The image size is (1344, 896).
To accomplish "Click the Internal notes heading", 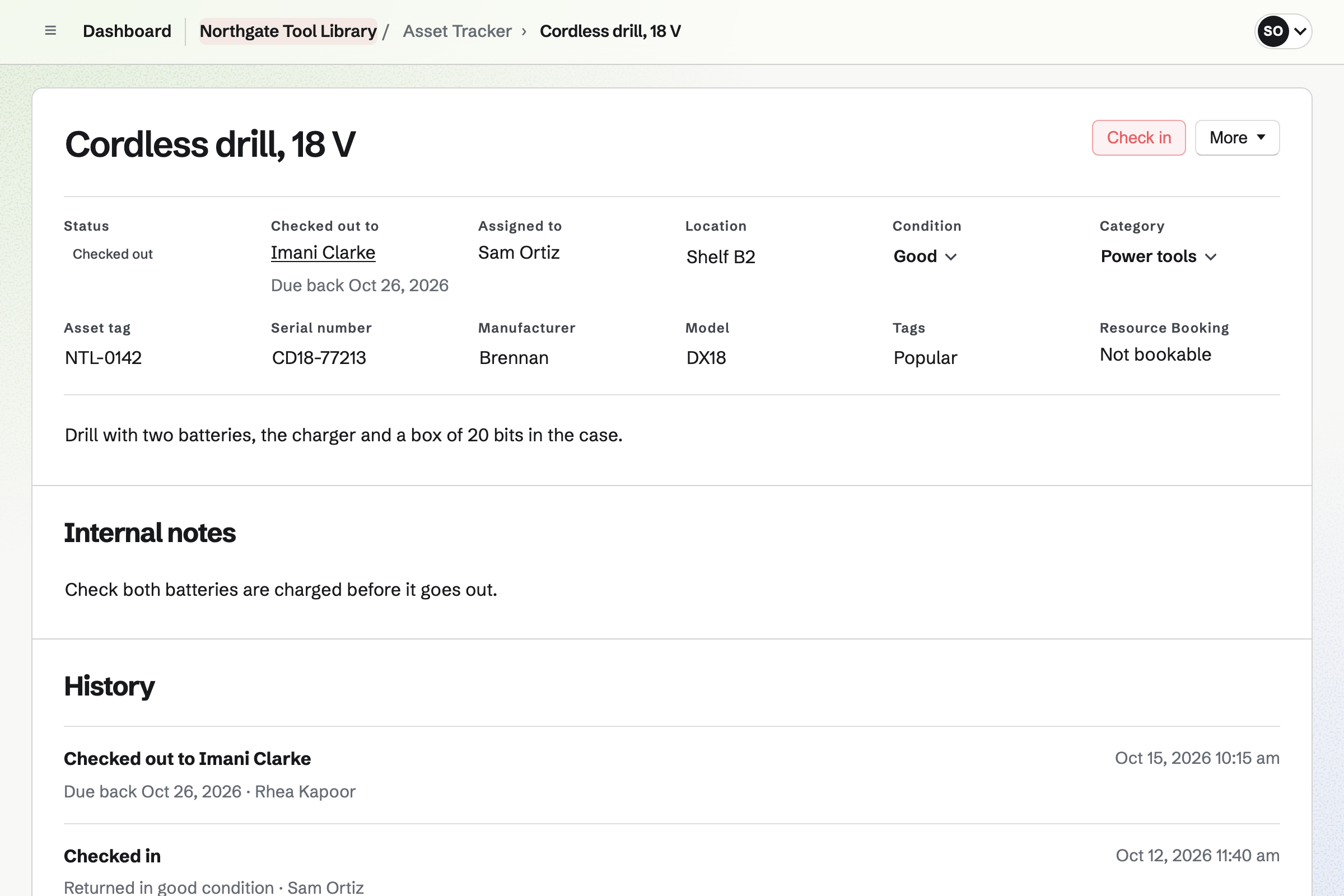I will [x=150, y=533].
